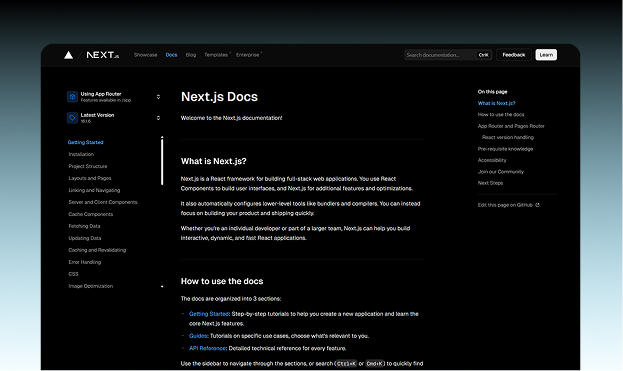Open Project Structure in the sidebar
Viewport: 623px width, 371px height.
pos(88,166)
